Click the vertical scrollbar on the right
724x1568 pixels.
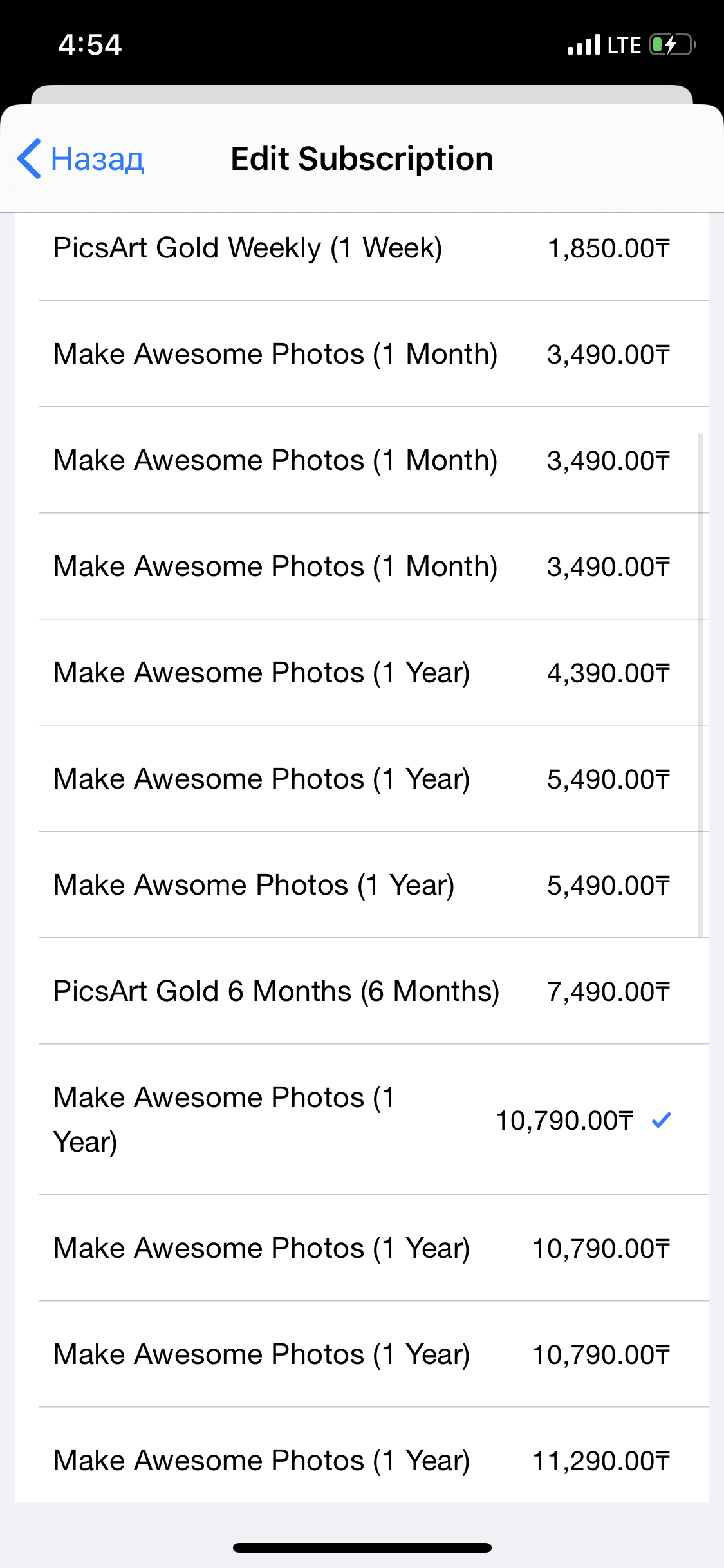[700, 684]
